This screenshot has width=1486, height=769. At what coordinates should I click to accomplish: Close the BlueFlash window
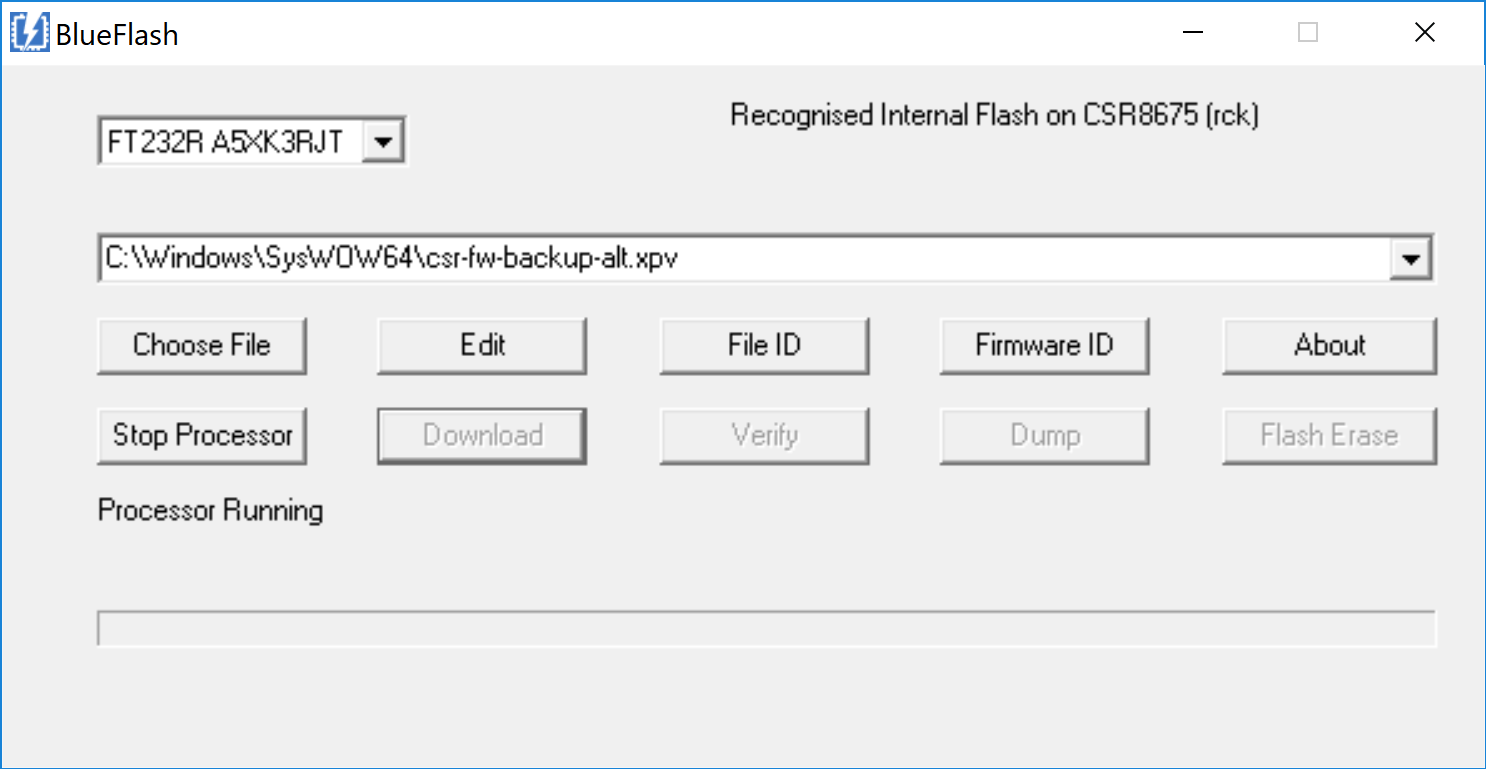(x=1425, y=33)
